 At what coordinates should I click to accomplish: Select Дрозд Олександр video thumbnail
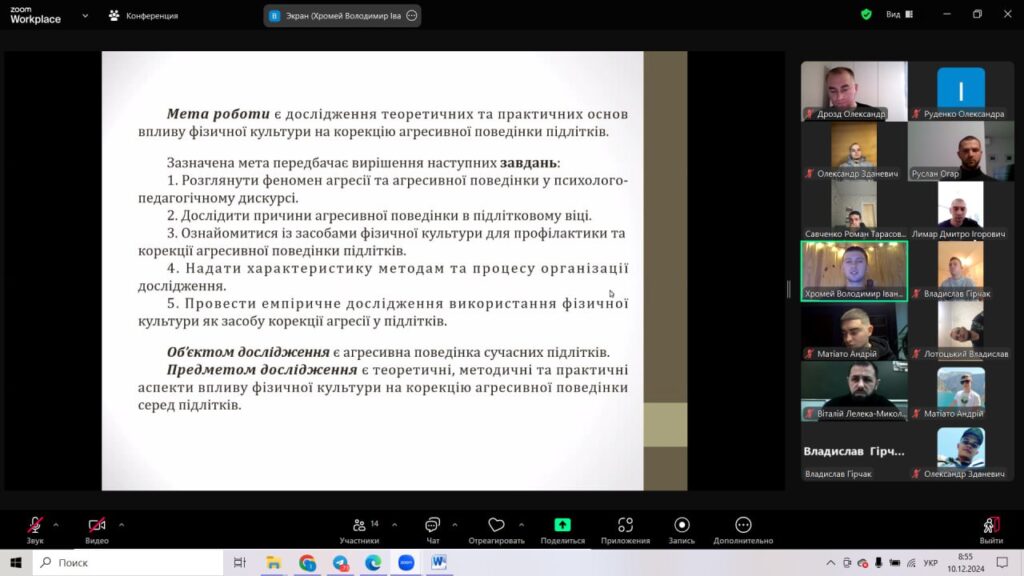pyautogui.click(x=853, y=91)
